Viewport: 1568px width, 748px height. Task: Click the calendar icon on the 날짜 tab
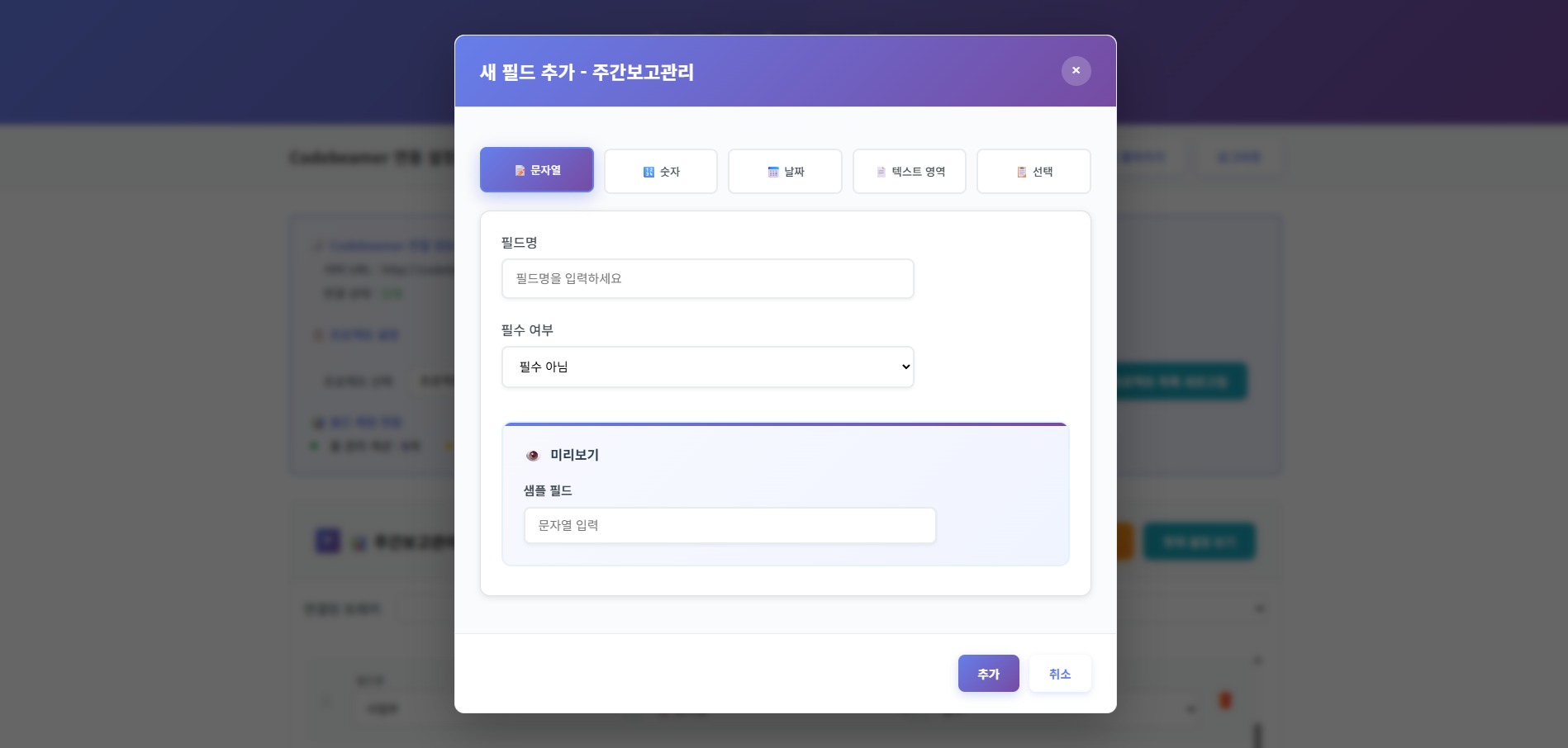tap(772, 171)
